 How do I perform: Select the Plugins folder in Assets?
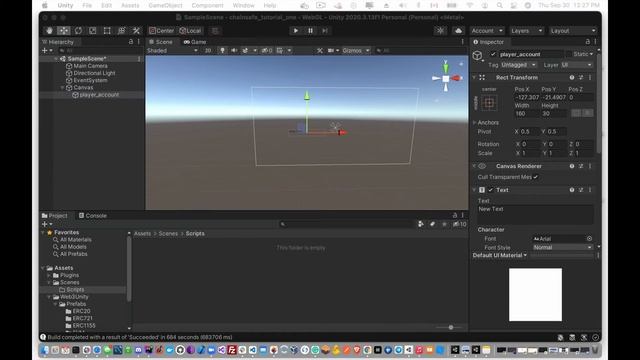pos(66,275)
